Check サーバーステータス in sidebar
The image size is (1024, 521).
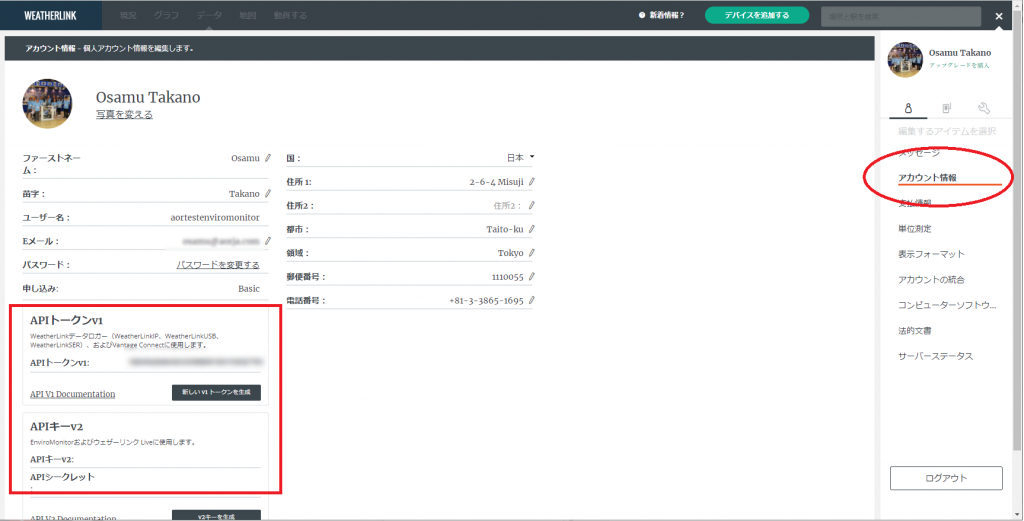click(936, 356)
